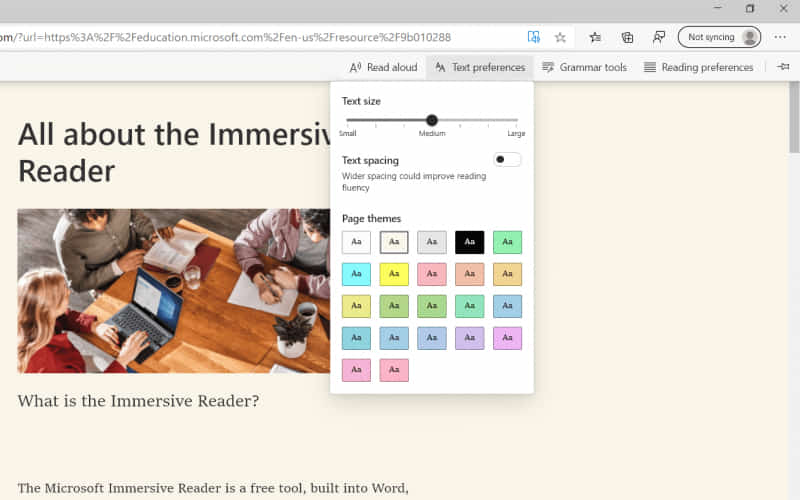The height and width of the screenshot is (500, 800).
Task: Click the Immersive Reader icon in address bar
Action: tap(533, 37)
